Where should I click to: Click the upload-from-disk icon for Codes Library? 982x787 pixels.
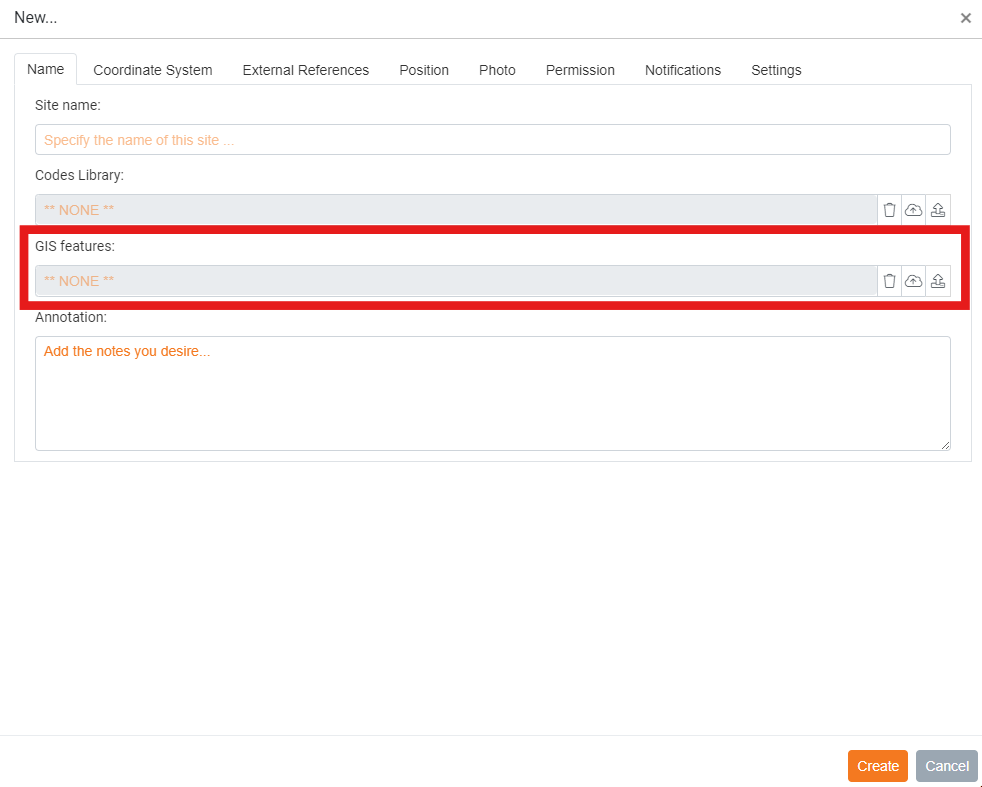[x=938, y=210]
